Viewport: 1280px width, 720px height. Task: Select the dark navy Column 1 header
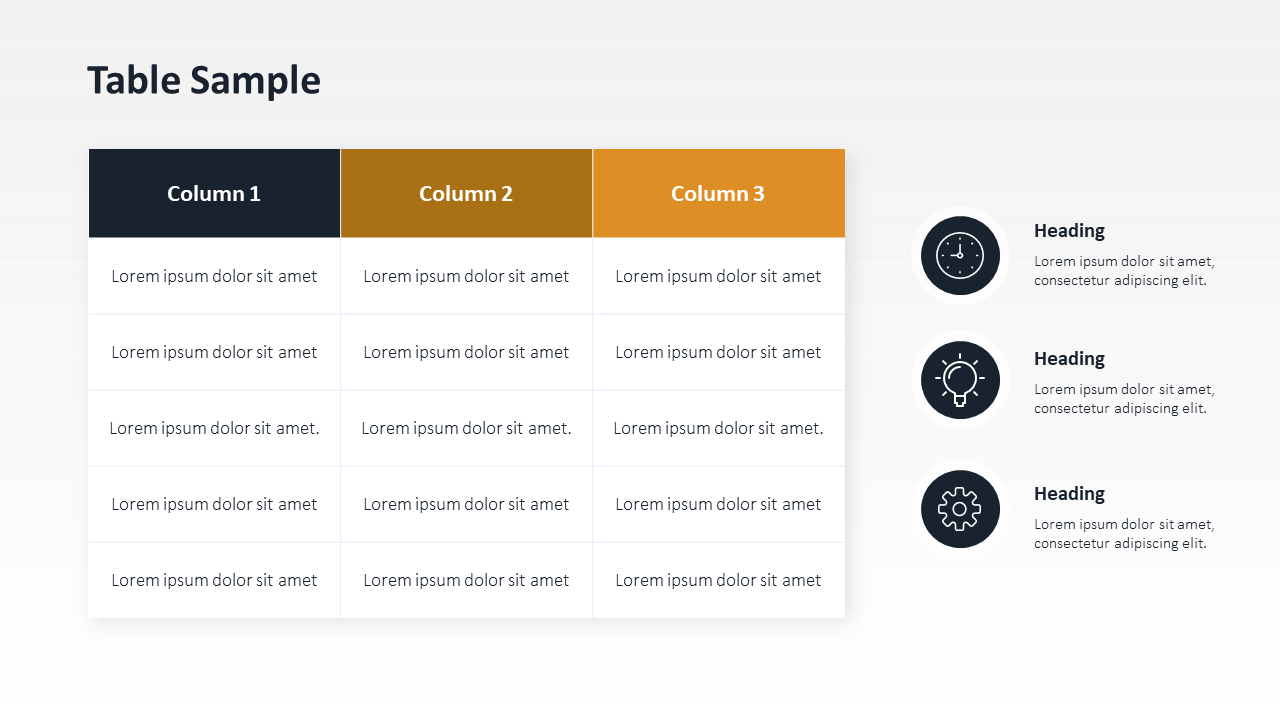pos(214,193)
